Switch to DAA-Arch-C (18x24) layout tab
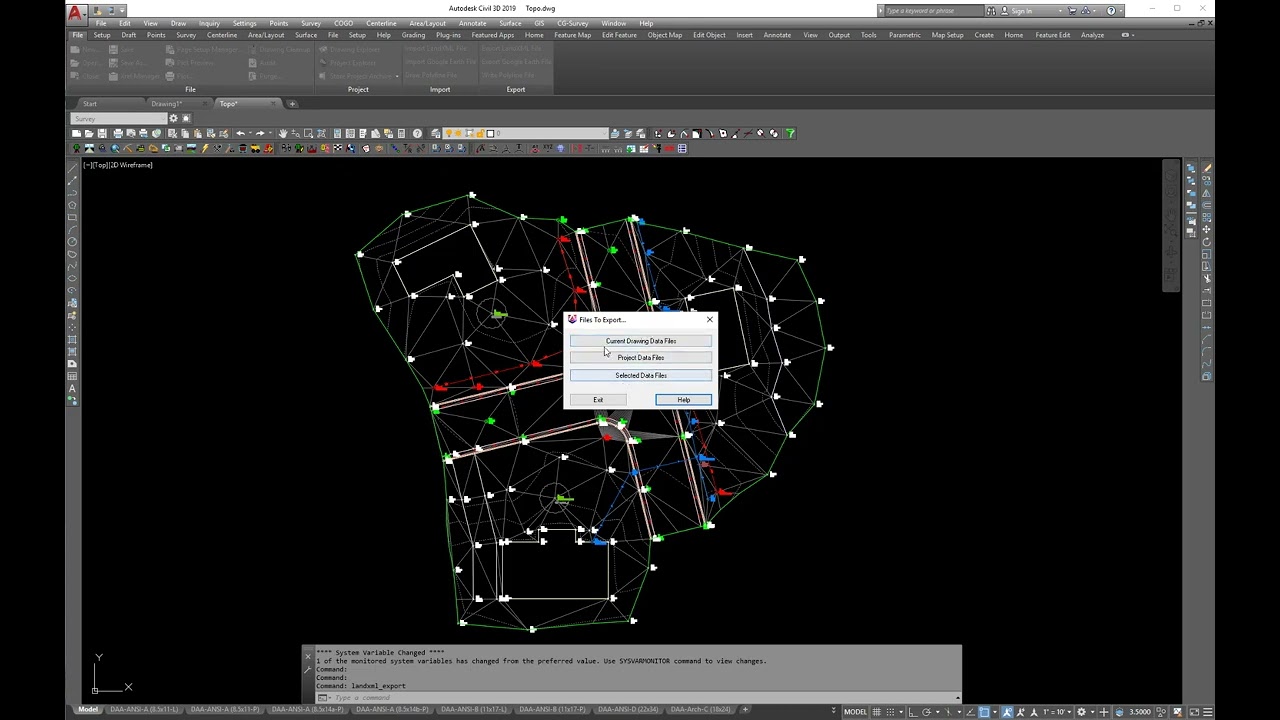The height and width of the screenshot is (720, 1280). (x=700, y=710)
